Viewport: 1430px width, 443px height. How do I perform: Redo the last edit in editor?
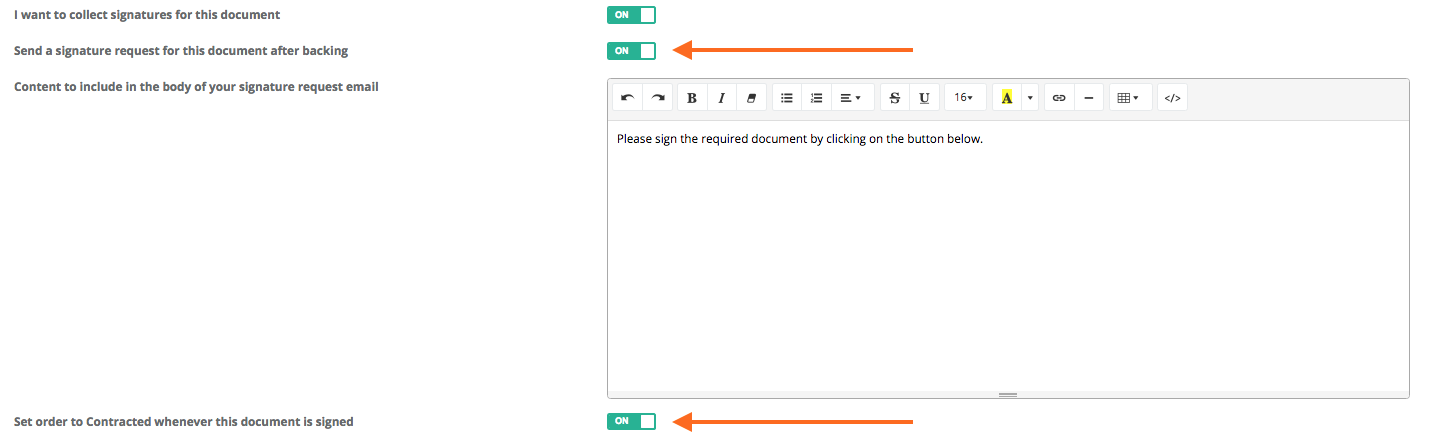[657, 98]
